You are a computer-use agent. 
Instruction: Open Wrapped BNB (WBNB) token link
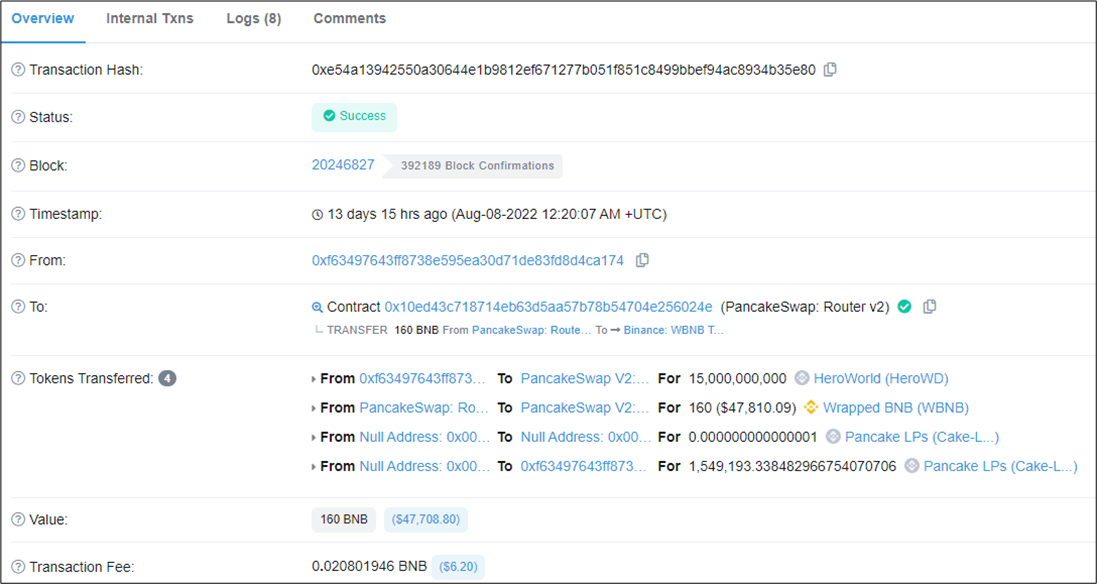click(896, 407)
